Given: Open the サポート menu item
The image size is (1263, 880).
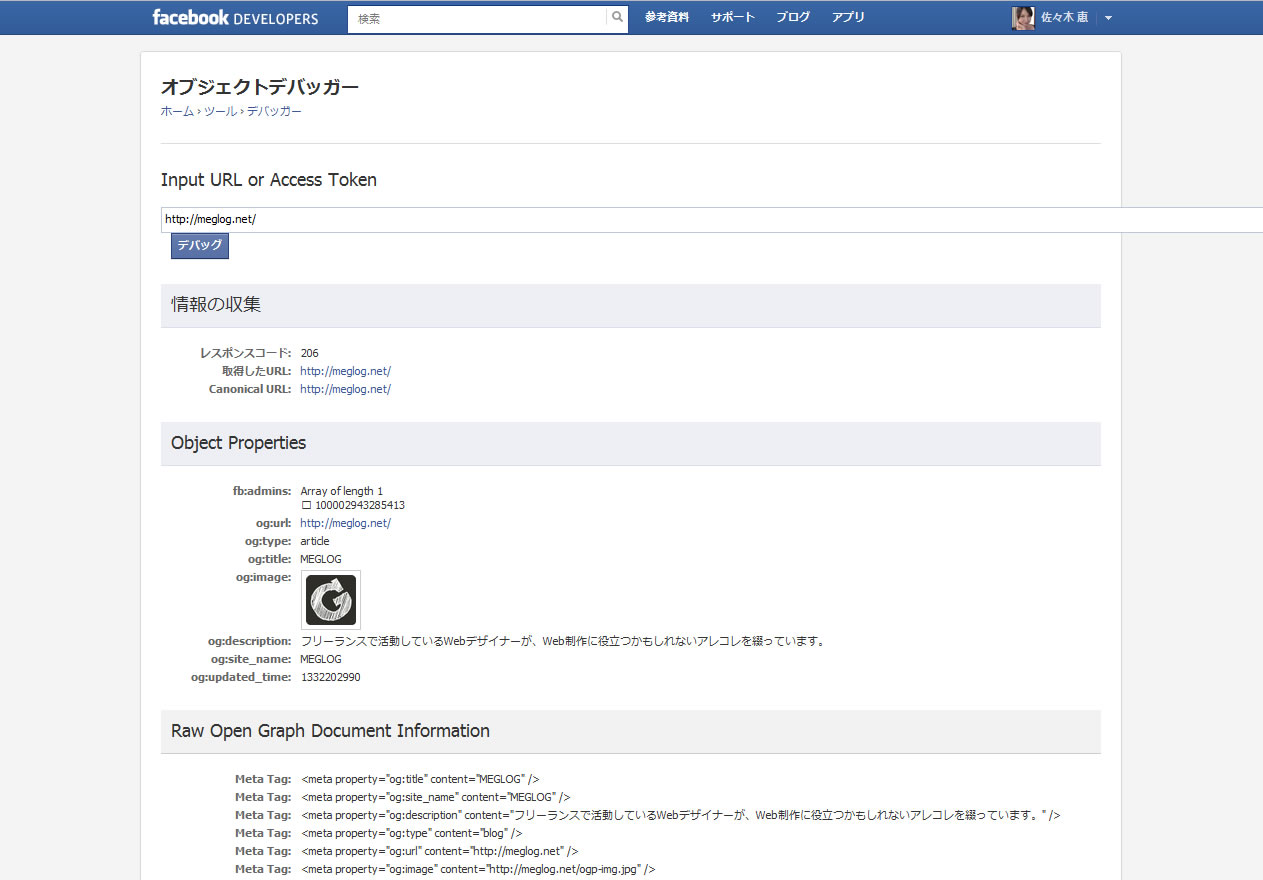Looking at the screenshot, I should 731,17.
